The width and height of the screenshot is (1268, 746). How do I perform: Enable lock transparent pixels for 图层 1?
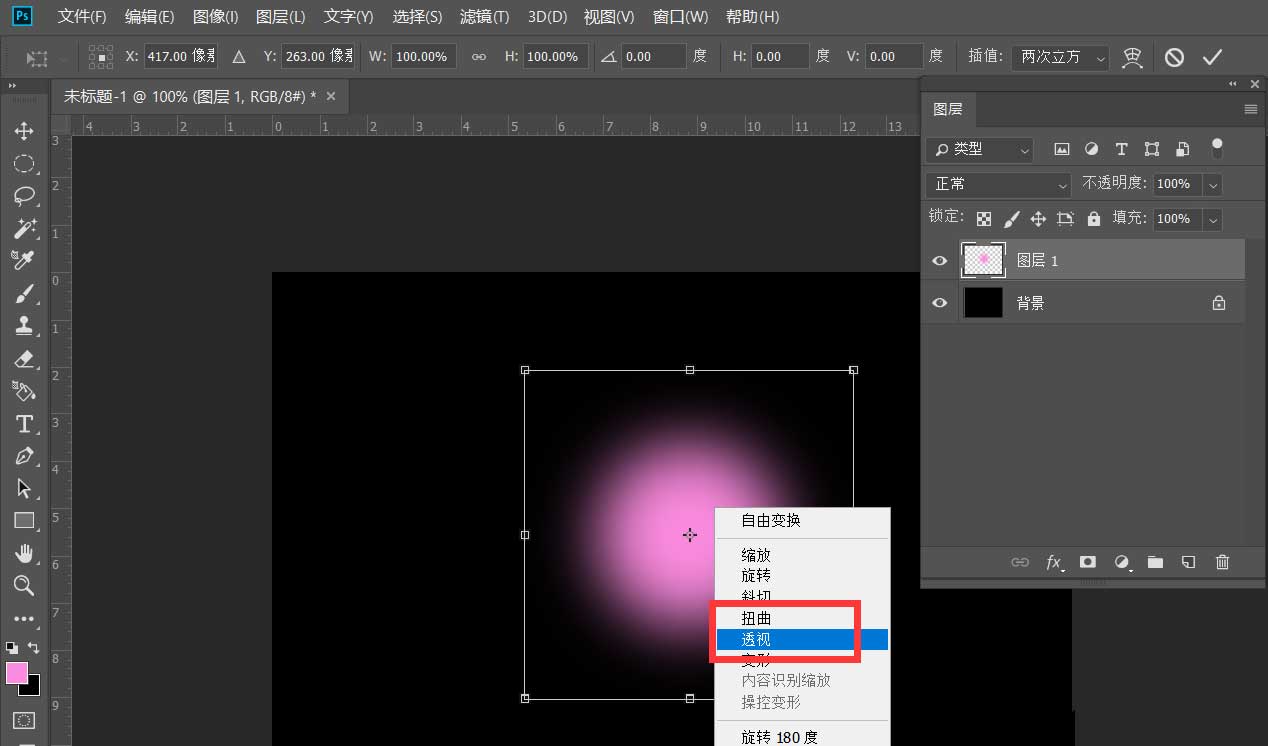click(x=984, y=218)
